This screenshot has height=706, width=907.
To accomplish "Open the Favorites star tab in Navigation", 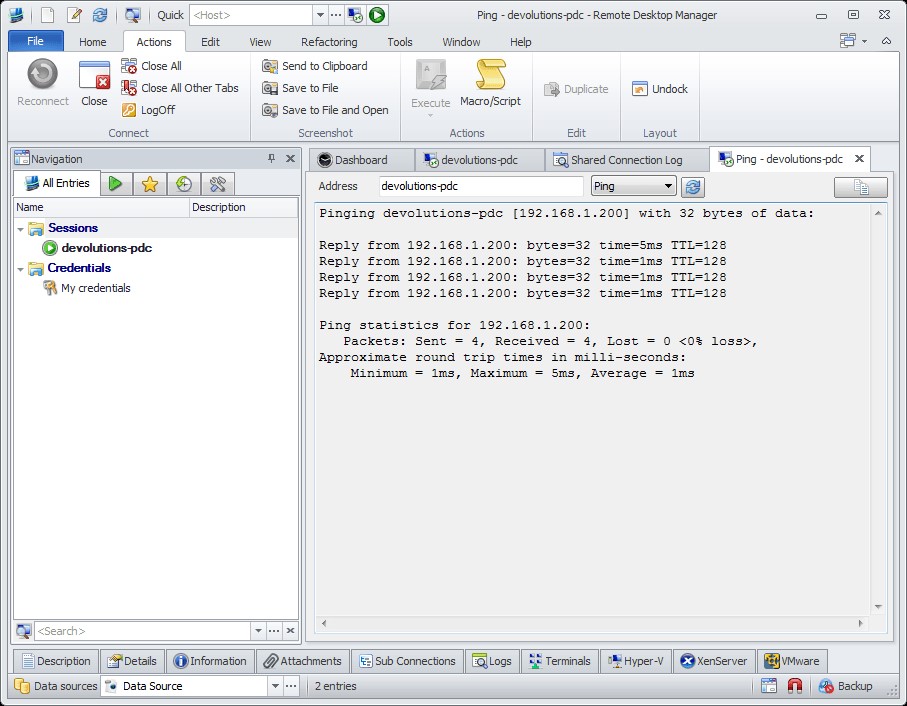I will click(149, 184).
